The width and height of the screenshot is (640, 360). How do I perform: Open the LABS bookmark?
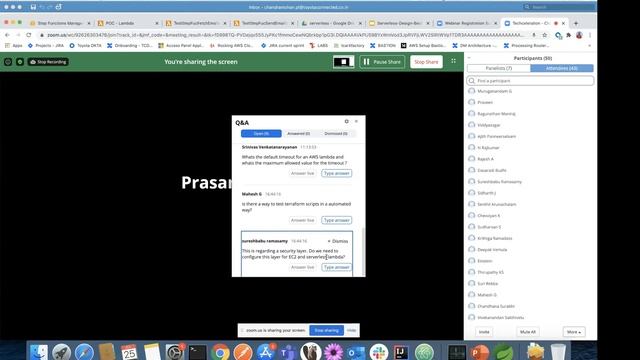[319, 46]
